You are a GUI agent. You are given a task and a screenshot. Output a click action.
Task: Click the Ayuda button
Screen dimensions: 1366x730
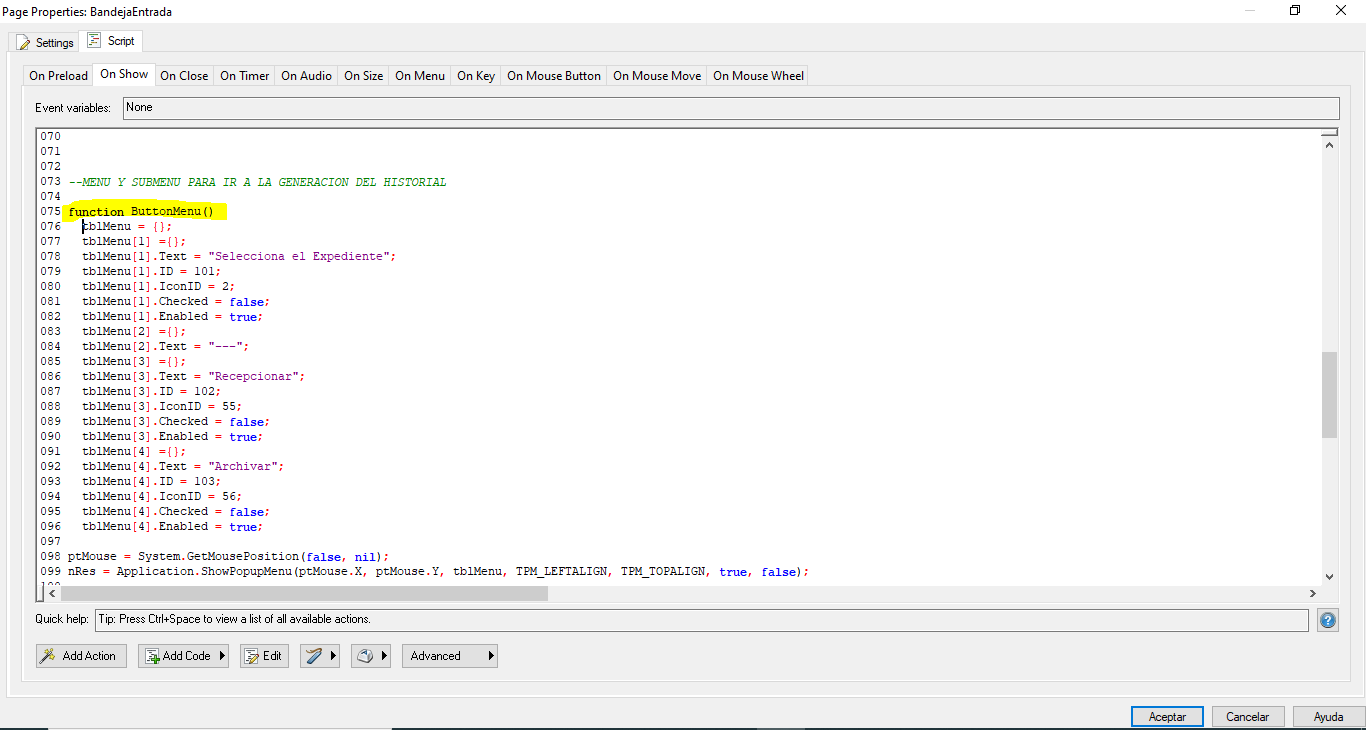1328,717
